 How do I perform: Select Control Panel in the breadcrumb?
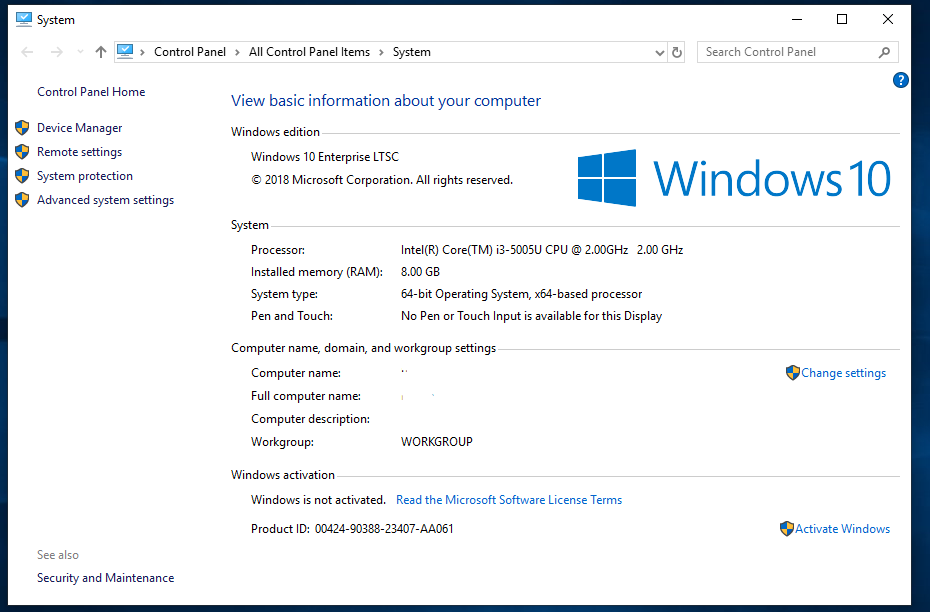coord(190,52)
